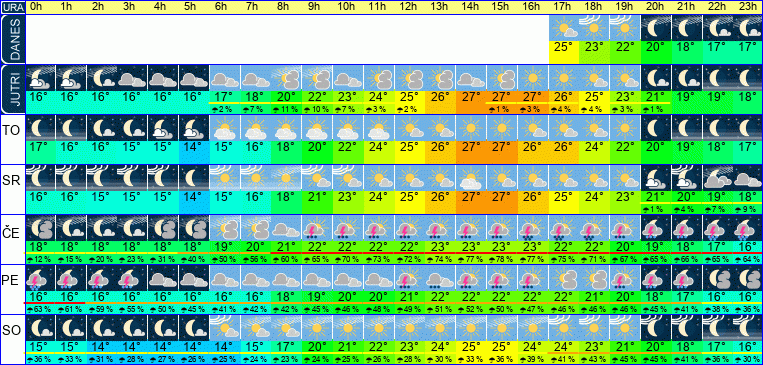Select the ČE 23h night thunderstorm icon
The width and height of the screenshot is (763, 365).
pos(747,228)
